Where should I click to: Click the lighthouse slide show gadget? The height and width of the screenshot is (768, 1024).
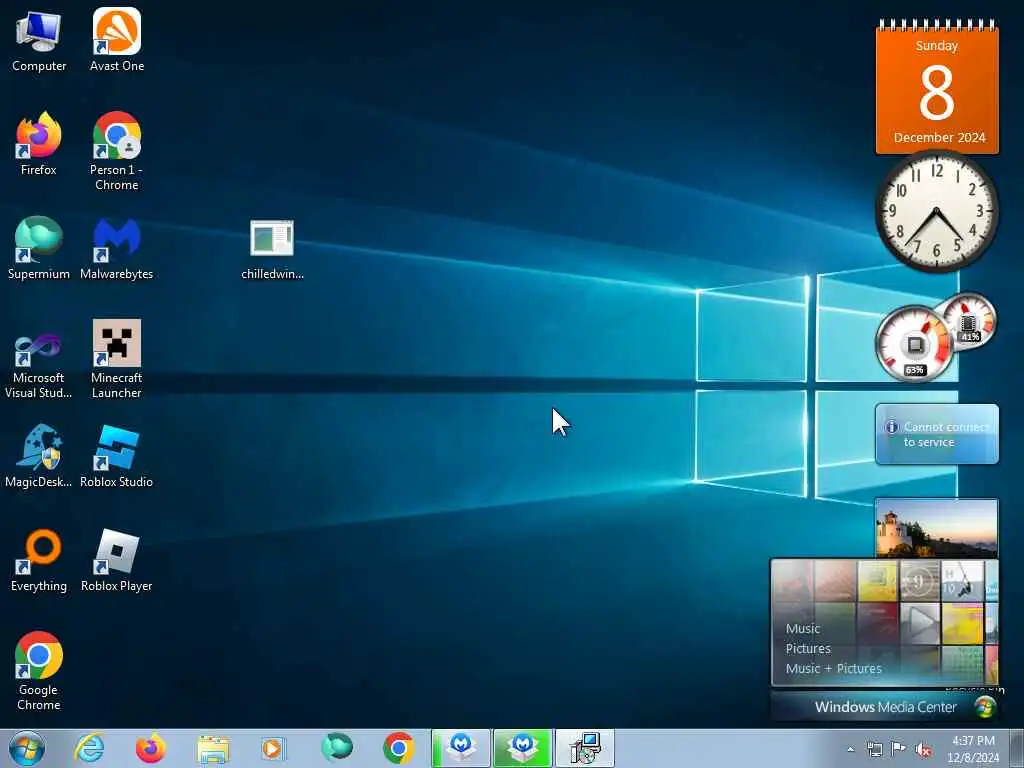[936, 528]
